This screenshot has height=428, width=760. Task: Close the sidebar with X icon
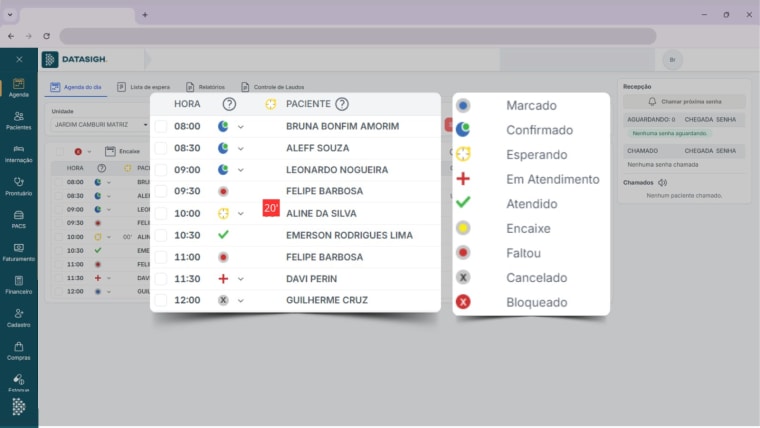pos(19,60)
